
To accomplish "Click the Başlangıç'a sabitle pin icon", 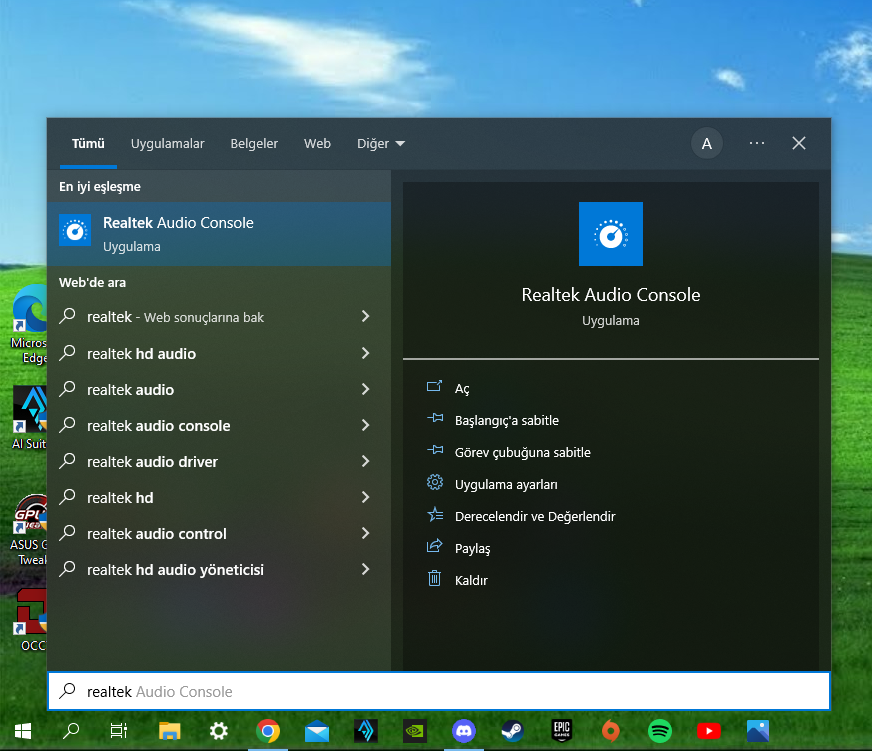I will (x=435, y=418).
